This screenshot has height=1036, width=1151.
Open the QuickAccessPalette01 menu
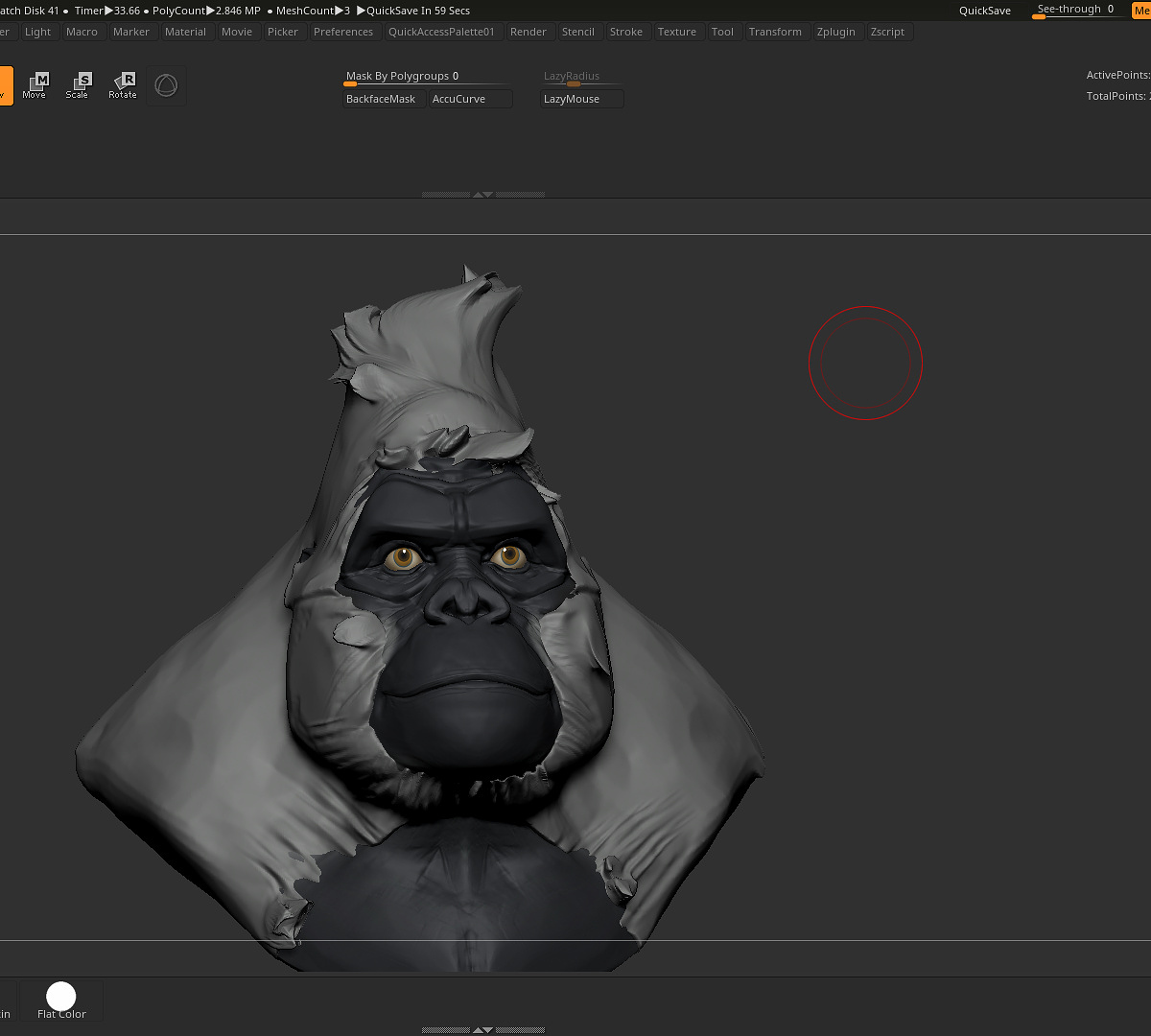pos(442,32)
